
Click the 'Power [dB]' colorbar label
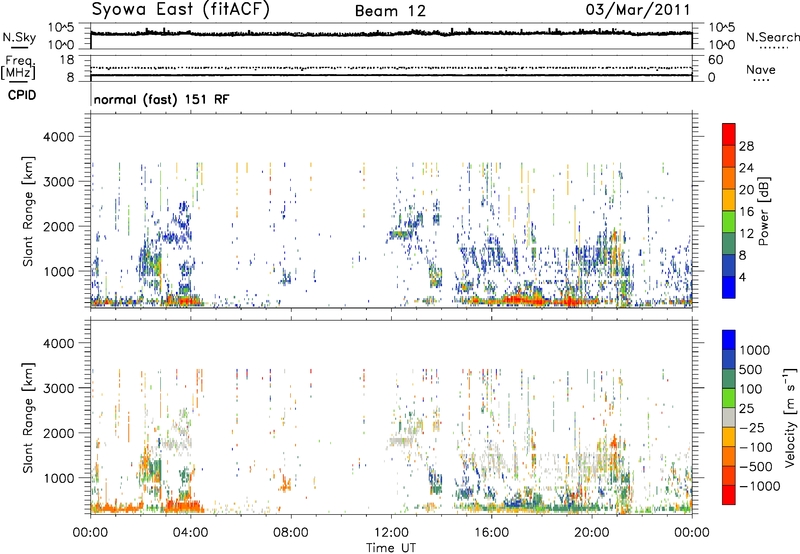coord(763,211)
